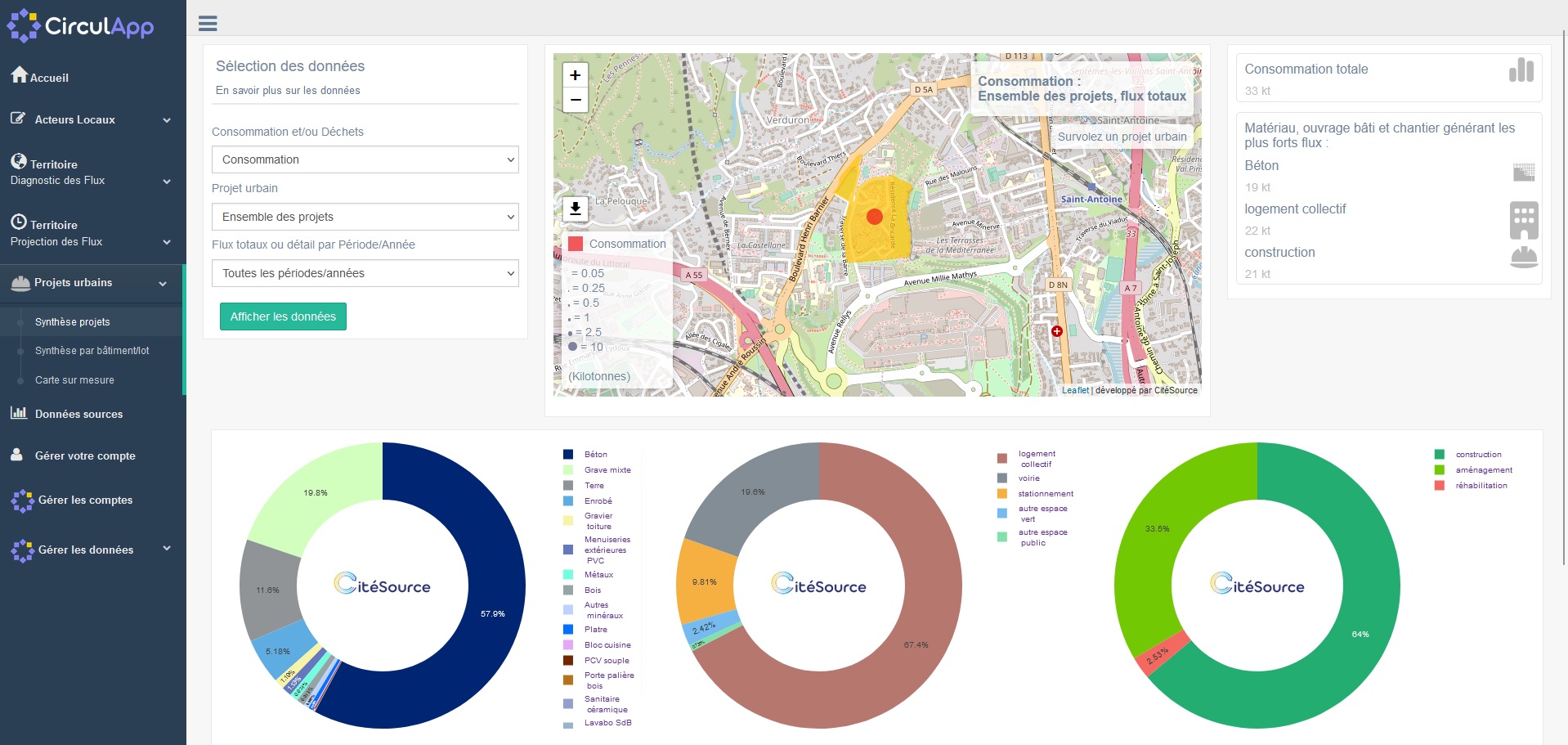Zoom out on the map
This screenshot has height=745, width=1568.
point(575,100)
